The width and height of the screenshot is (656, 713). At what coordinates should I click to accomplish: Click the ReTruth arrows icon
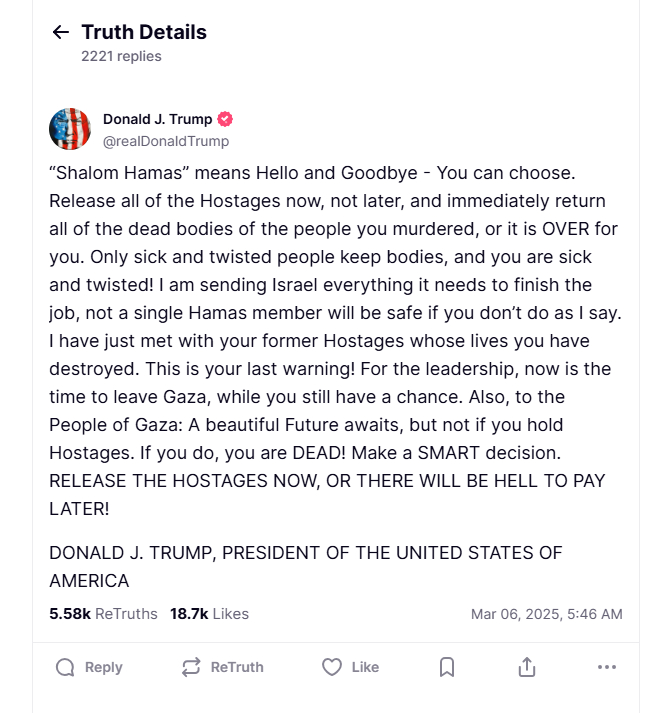coord(191,667)
